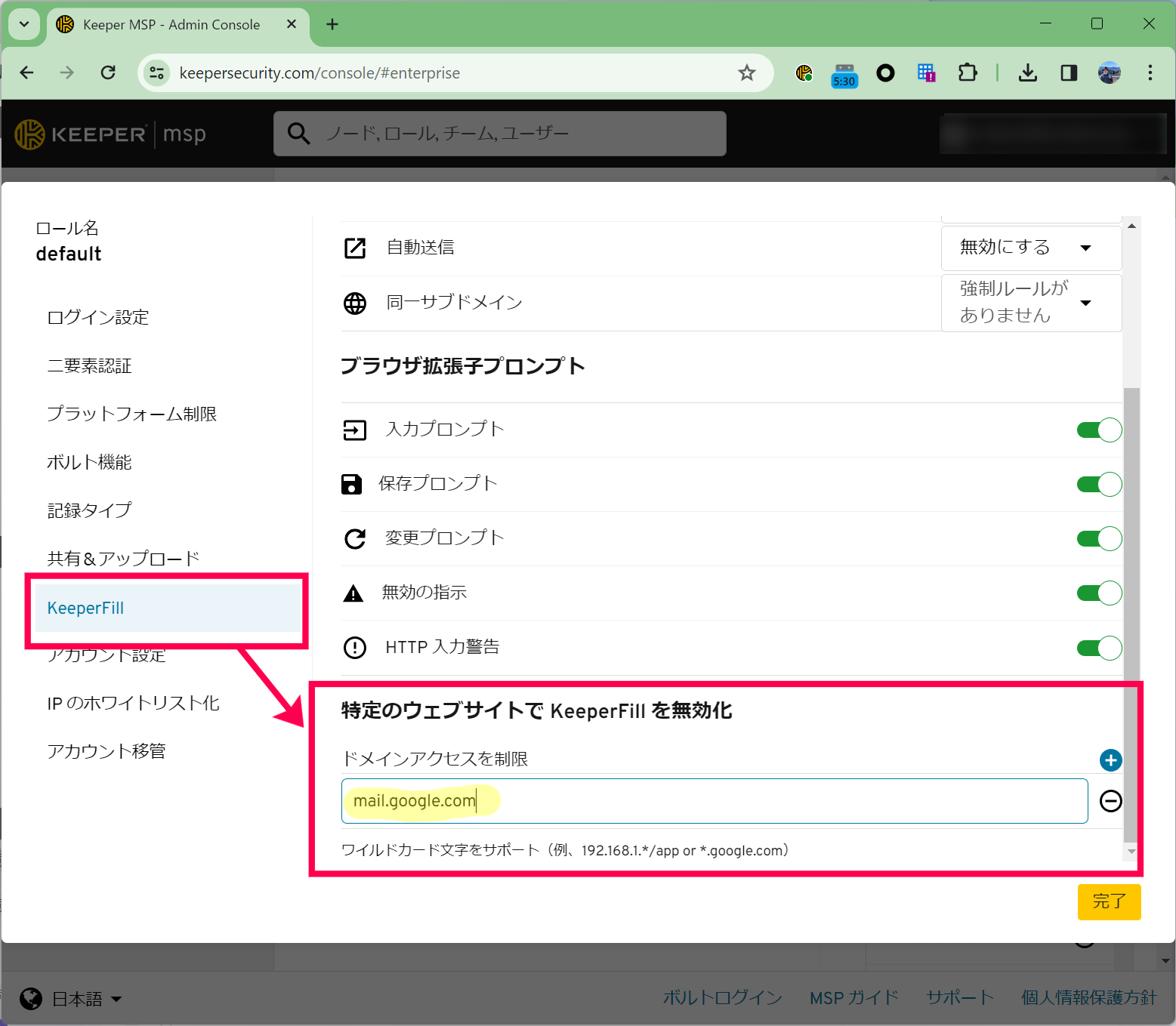
Task: Select ログイン設定 in the role menu
Action: tap(98, 317)
